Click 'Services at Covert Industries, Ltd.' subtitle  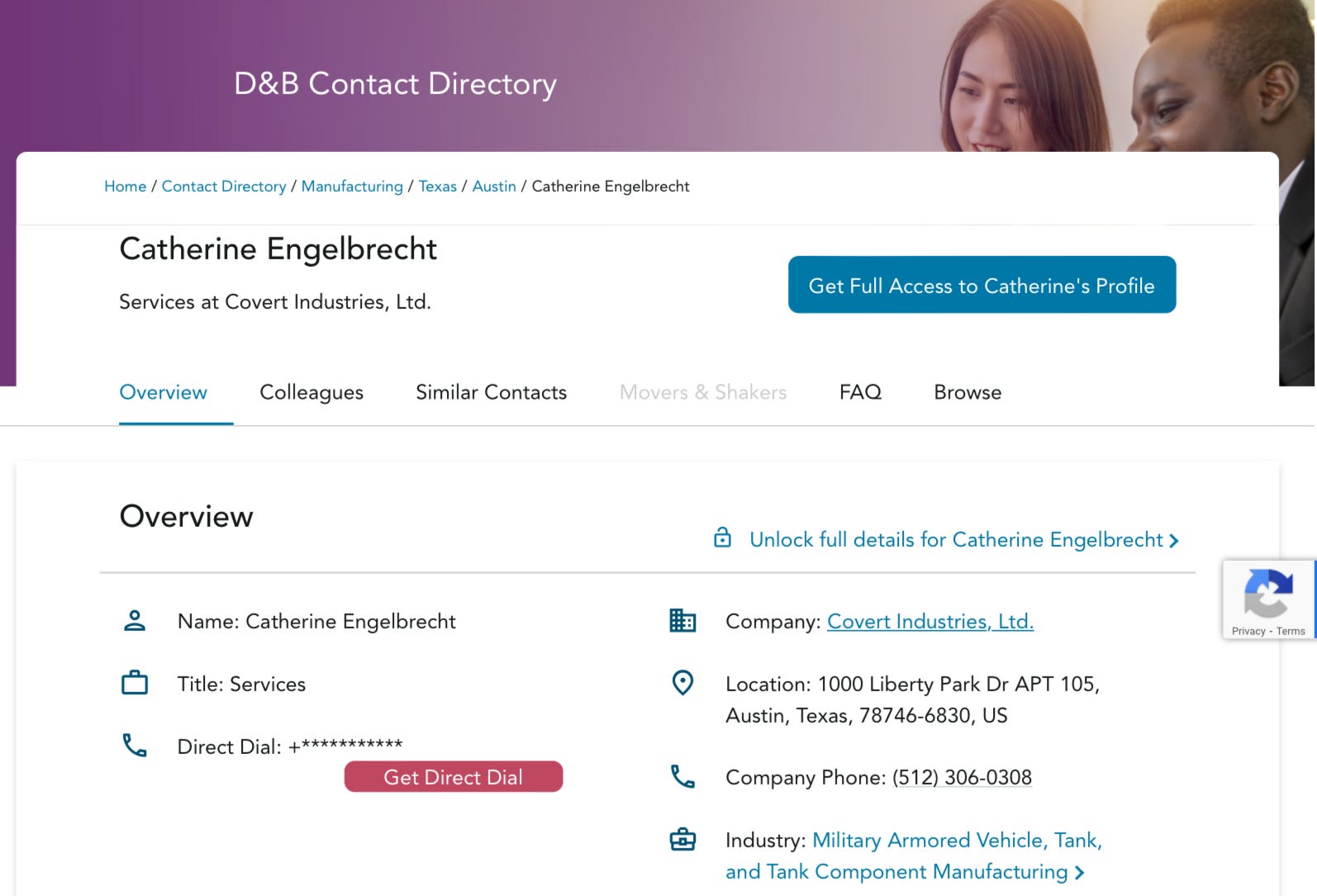tap(275, 302)
